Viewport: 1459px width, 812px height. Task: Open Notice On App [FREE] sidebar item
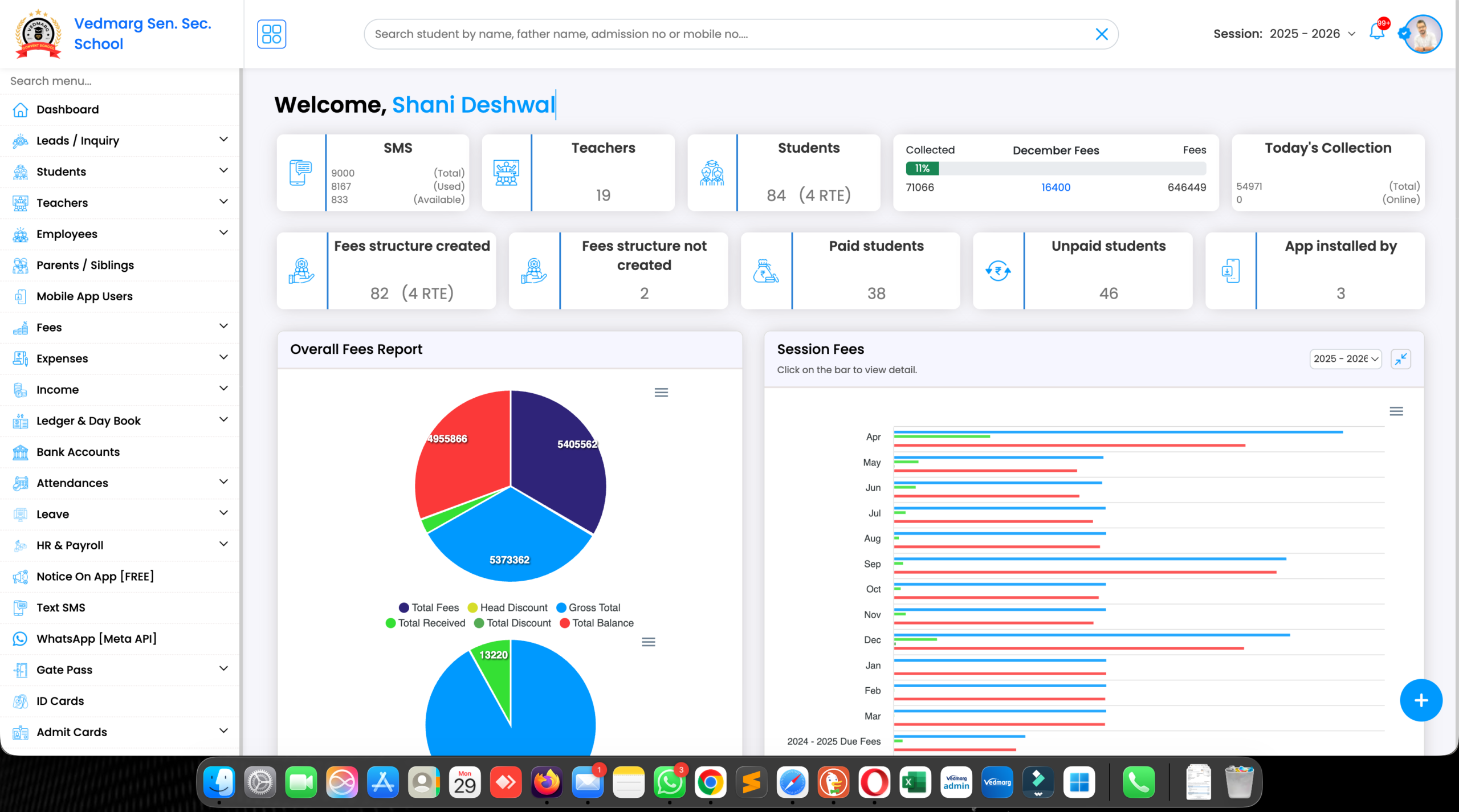[95, 576]
